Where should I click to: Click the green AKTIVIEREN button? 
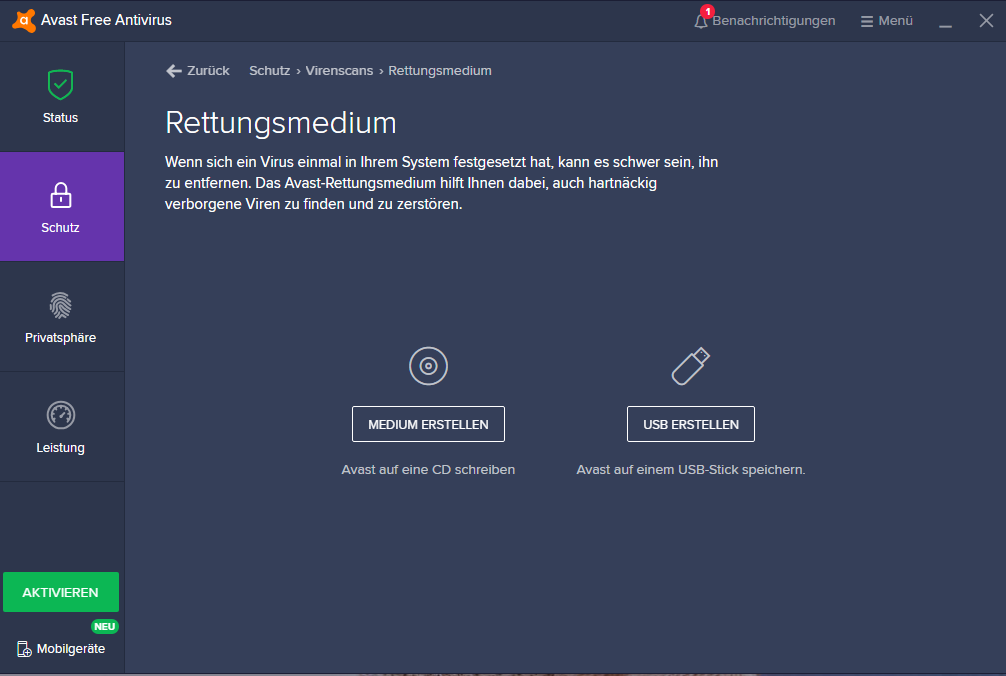point(61,592)
